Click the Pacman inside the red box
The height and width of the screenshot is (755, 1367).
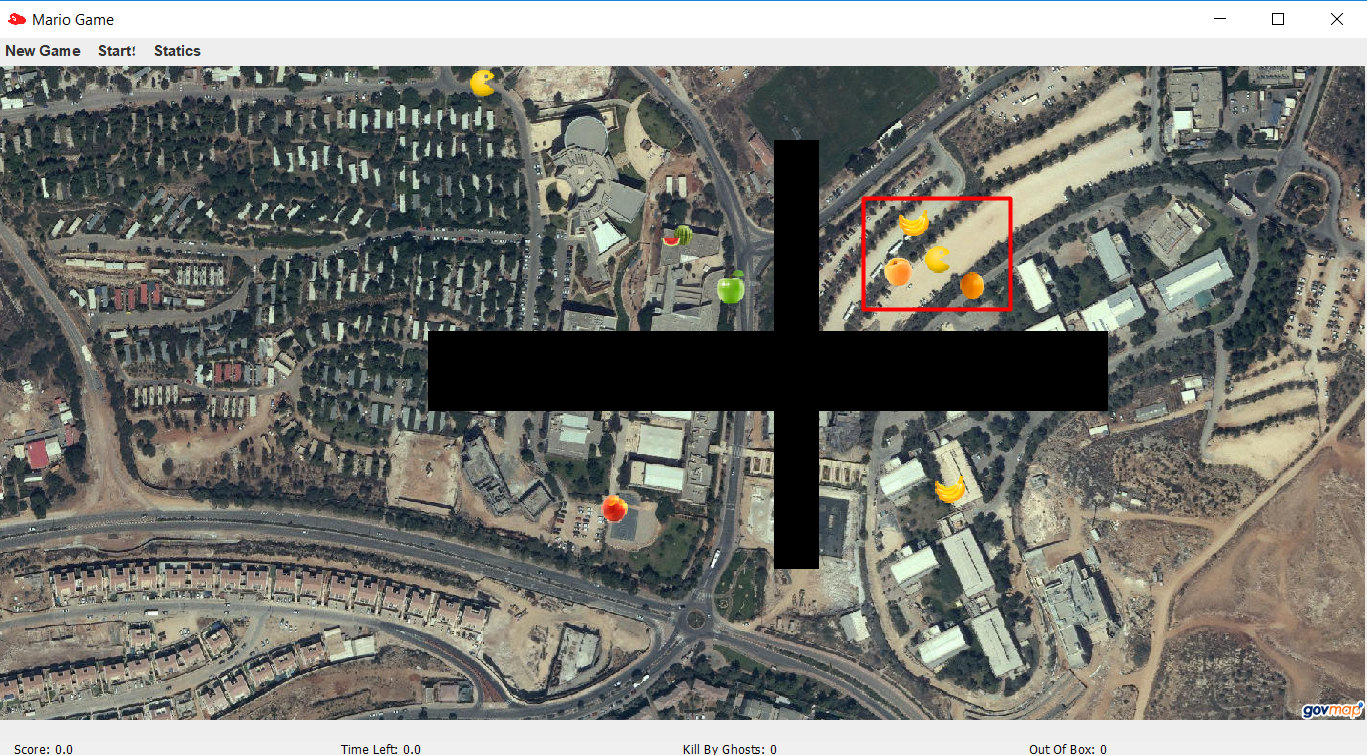click(937, 260)
